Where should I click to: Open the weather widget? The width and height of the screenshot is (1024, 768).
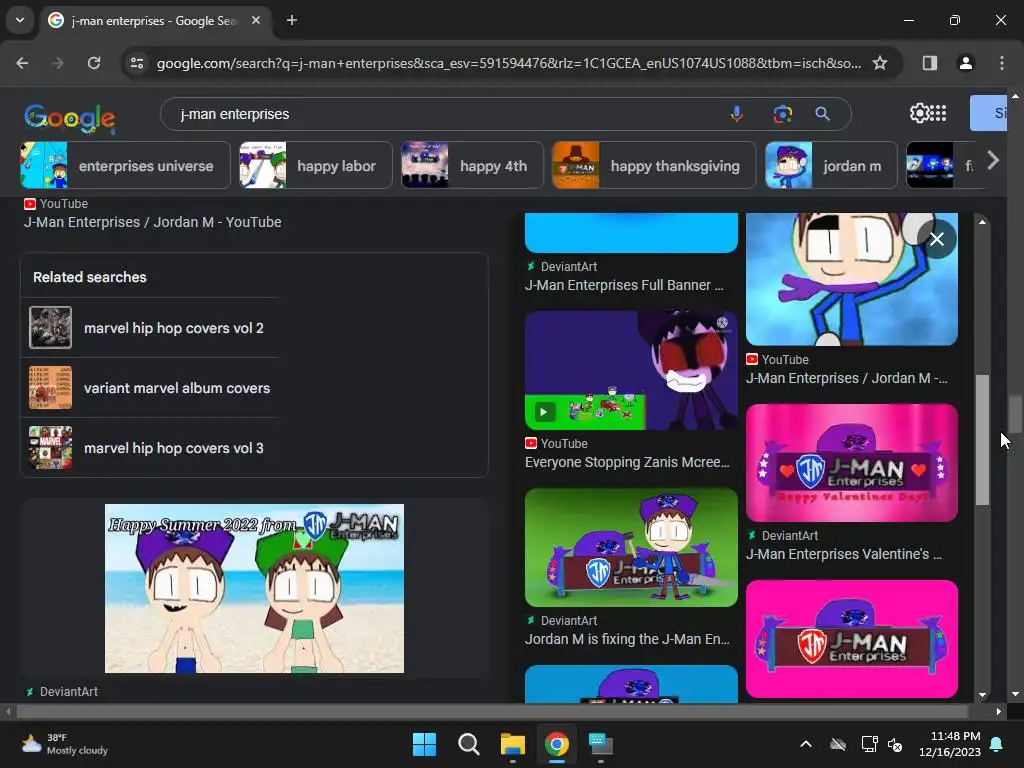pyautogui.click(x=64, y=744)
